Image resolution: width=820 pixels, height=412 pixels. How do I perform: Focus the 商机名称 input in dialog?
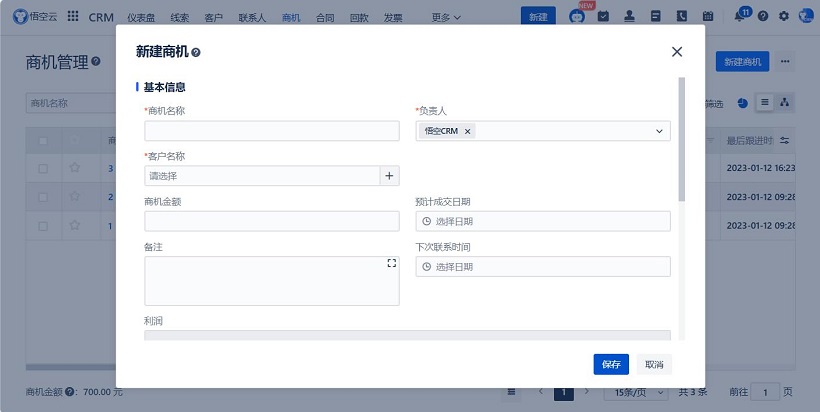pos(272,131)
